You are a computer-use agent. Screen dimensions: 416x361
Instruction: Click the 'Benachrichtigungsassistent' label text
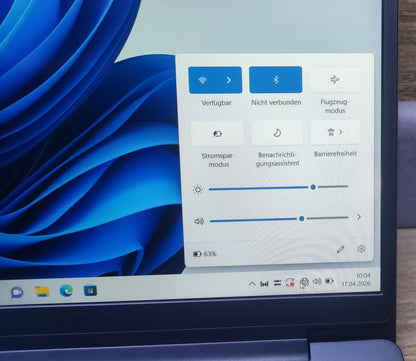pos(277,159)
